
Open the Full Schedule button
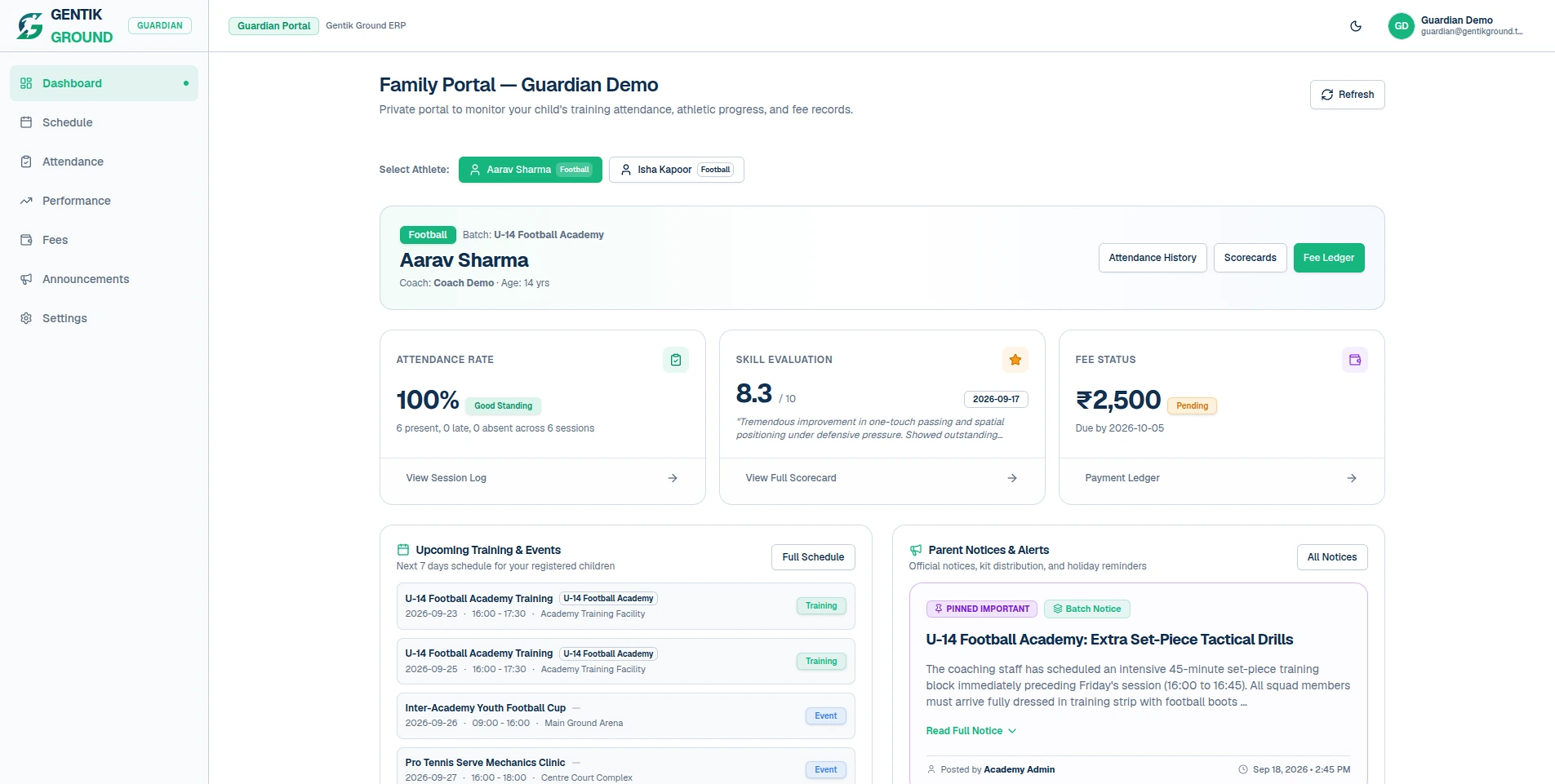click(x=813, y=557)
